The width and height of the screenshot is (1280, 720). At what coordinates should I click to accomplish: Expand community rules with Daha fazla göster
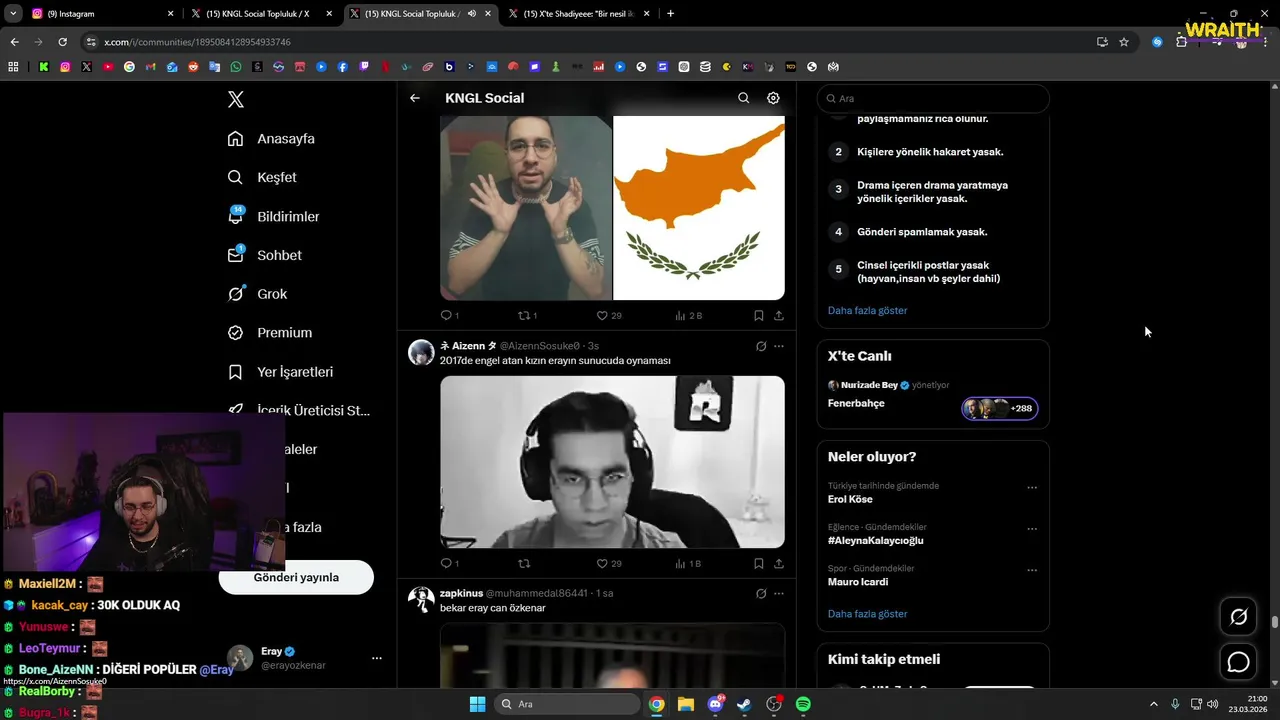pyautogui.click(x=867, y=310)
